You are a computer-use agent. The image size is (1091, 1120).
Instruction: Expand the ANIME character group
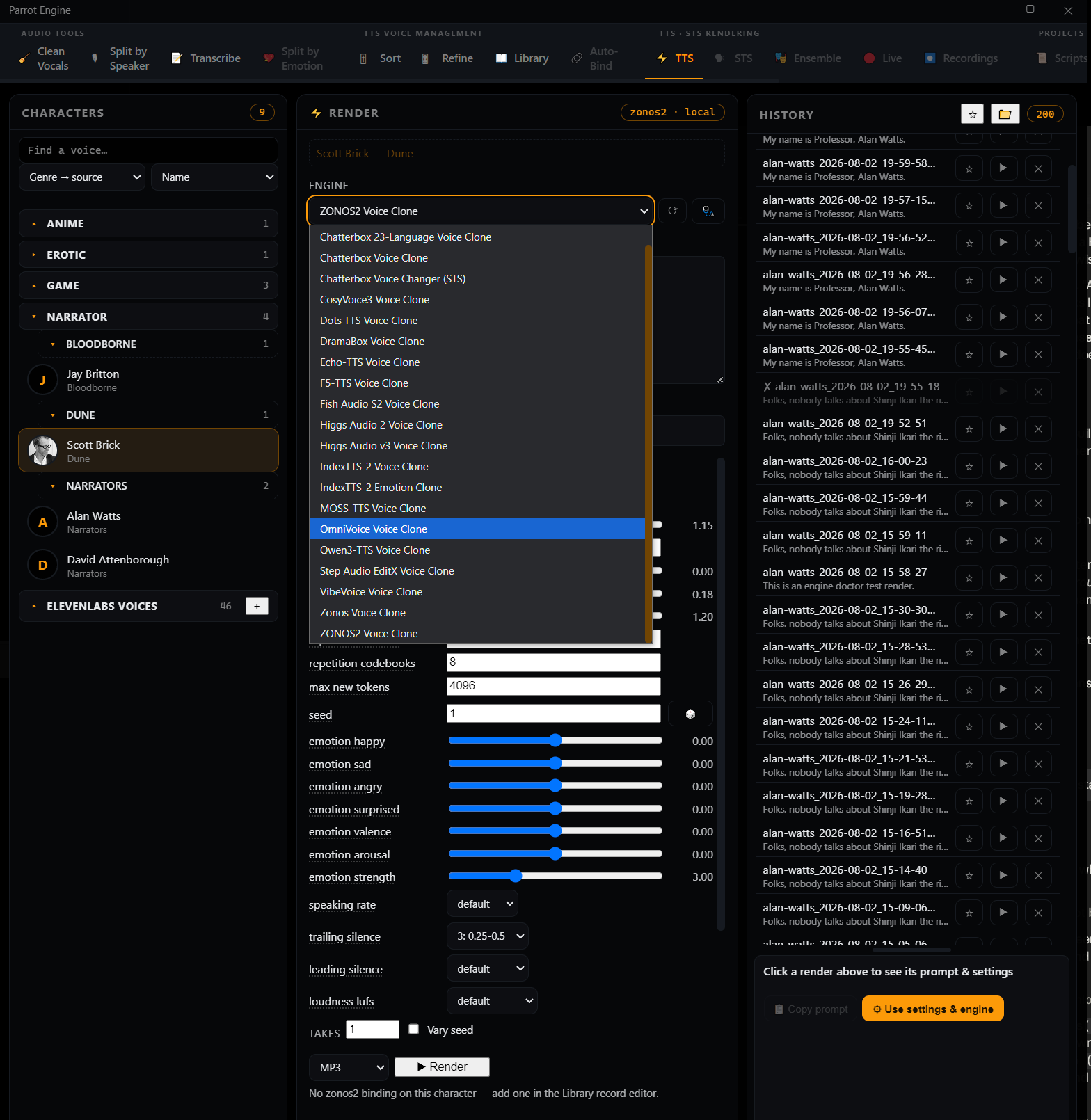tap(148, 223)
